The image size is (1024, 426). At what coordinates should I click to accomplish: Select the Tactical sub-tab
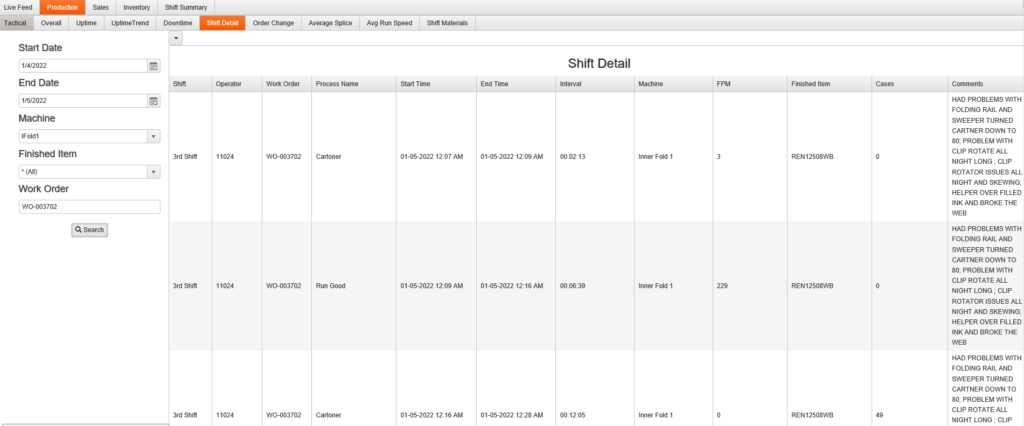point(16,23)
